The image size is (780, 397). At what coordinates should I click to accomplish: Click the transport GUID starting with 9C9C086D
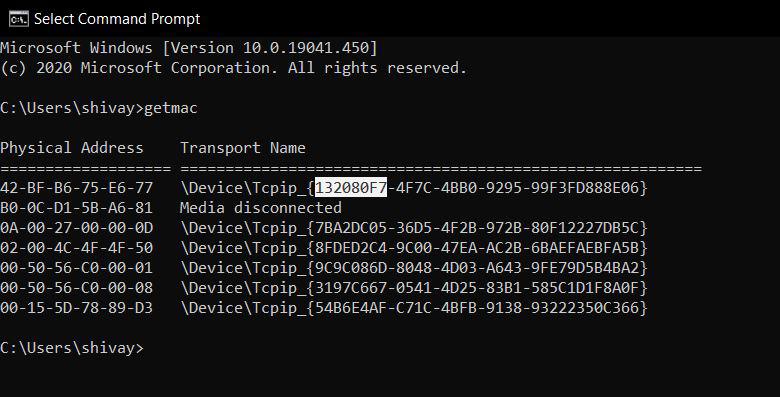(477, 268)
